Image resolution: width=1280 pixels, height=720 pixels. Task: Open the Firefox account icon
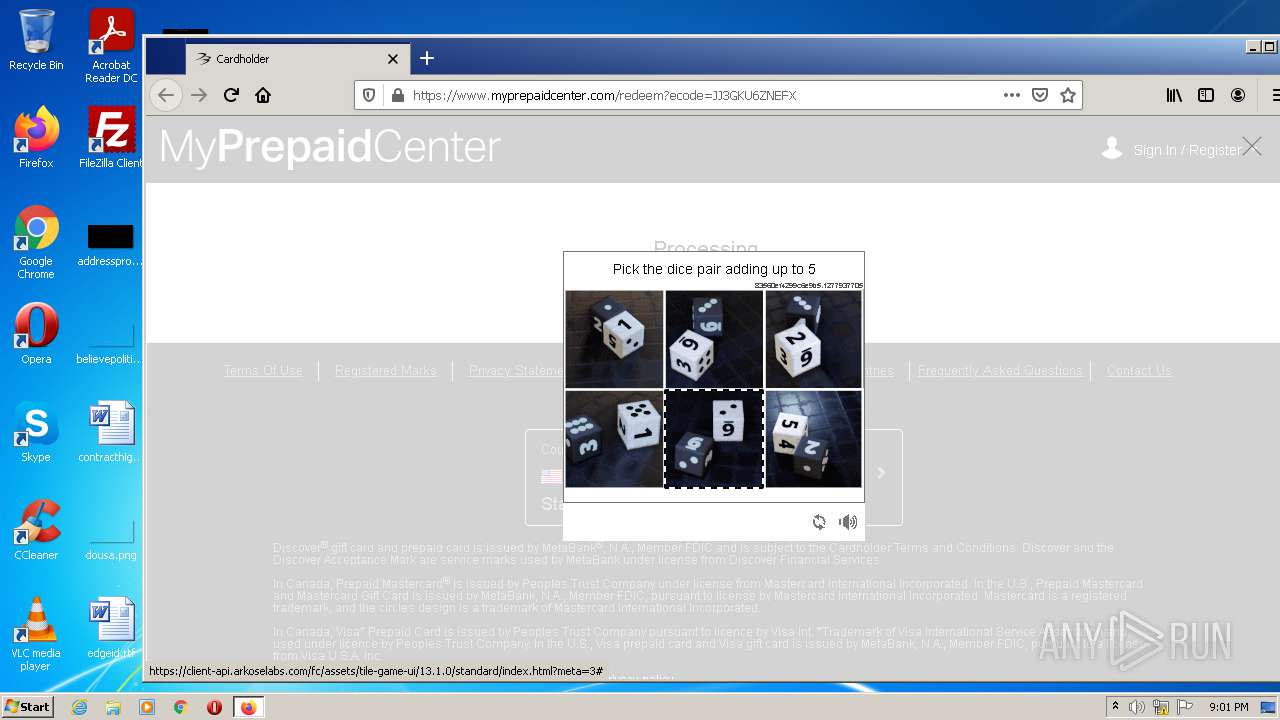pyautogui.click(x=1238, y=95)
